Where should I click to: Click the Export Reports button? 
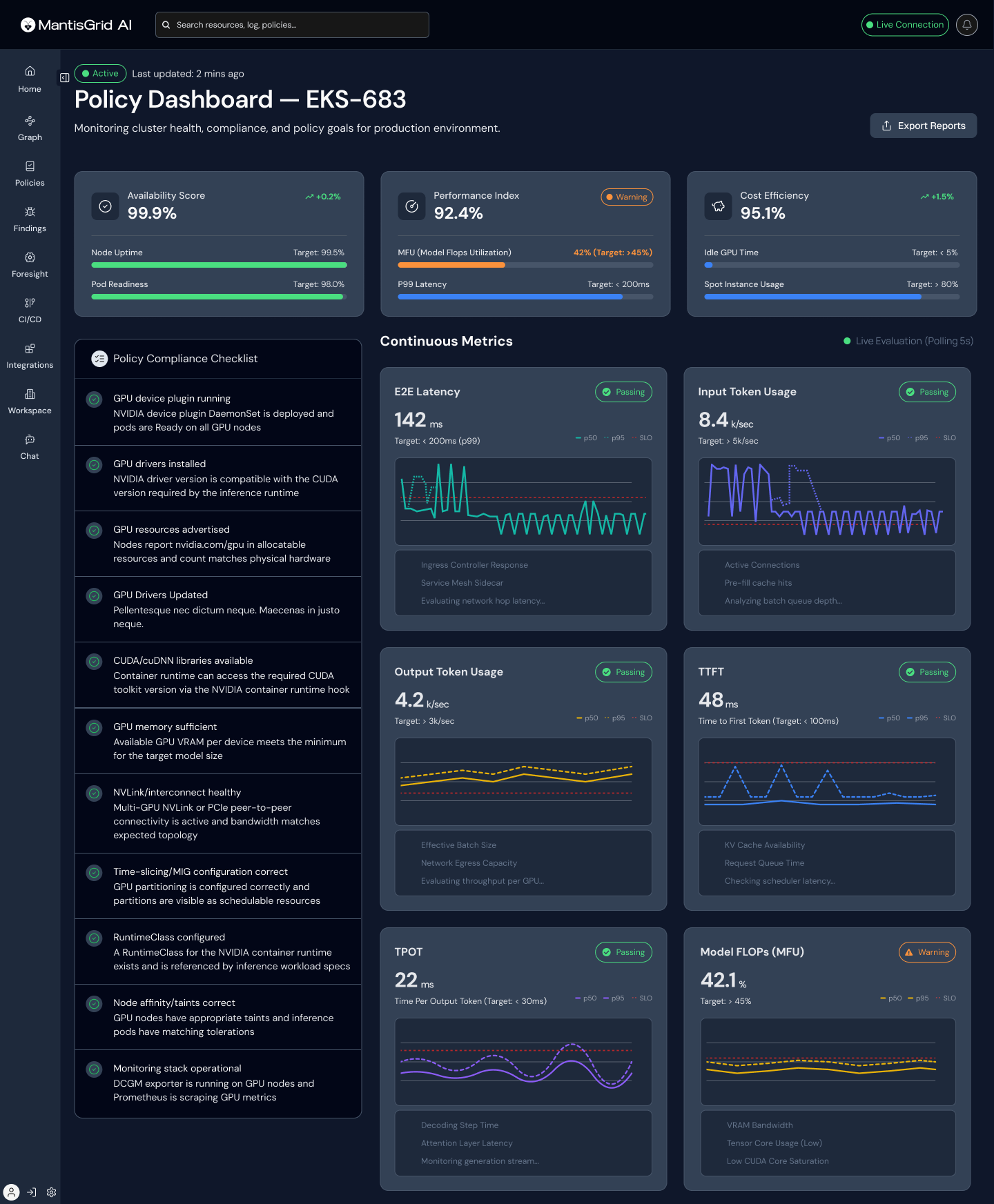tap(923, 126)
